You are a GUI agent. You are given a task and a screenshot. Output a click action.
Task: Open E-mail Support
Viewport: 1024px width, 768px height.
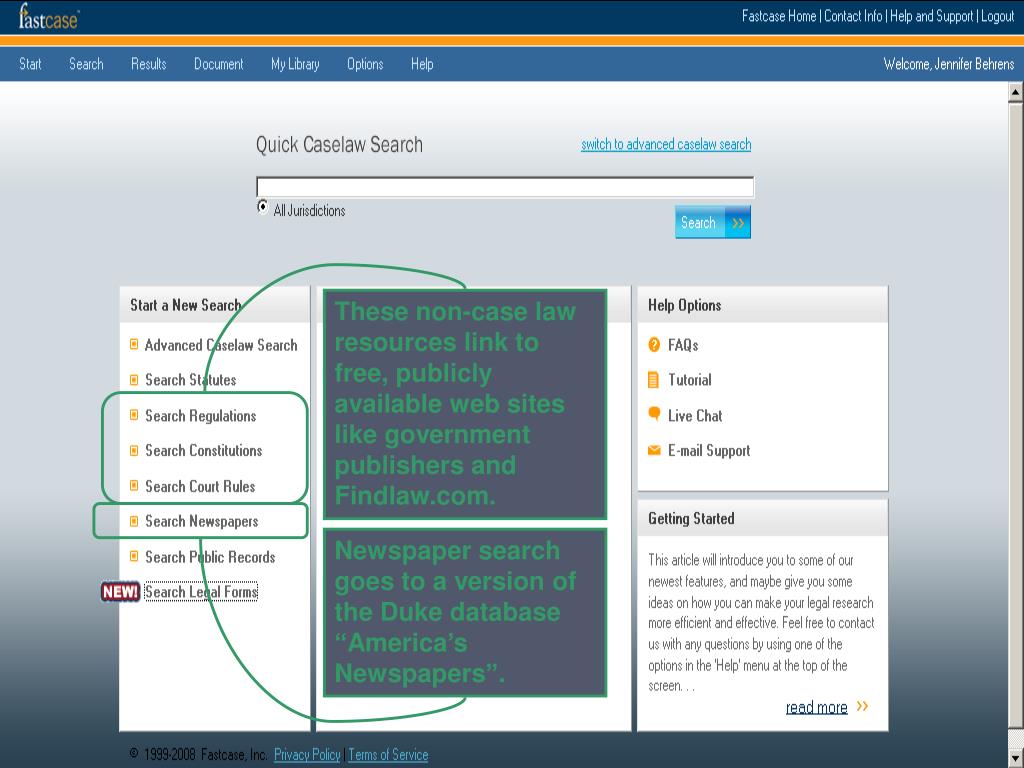(x=709, y=451)
